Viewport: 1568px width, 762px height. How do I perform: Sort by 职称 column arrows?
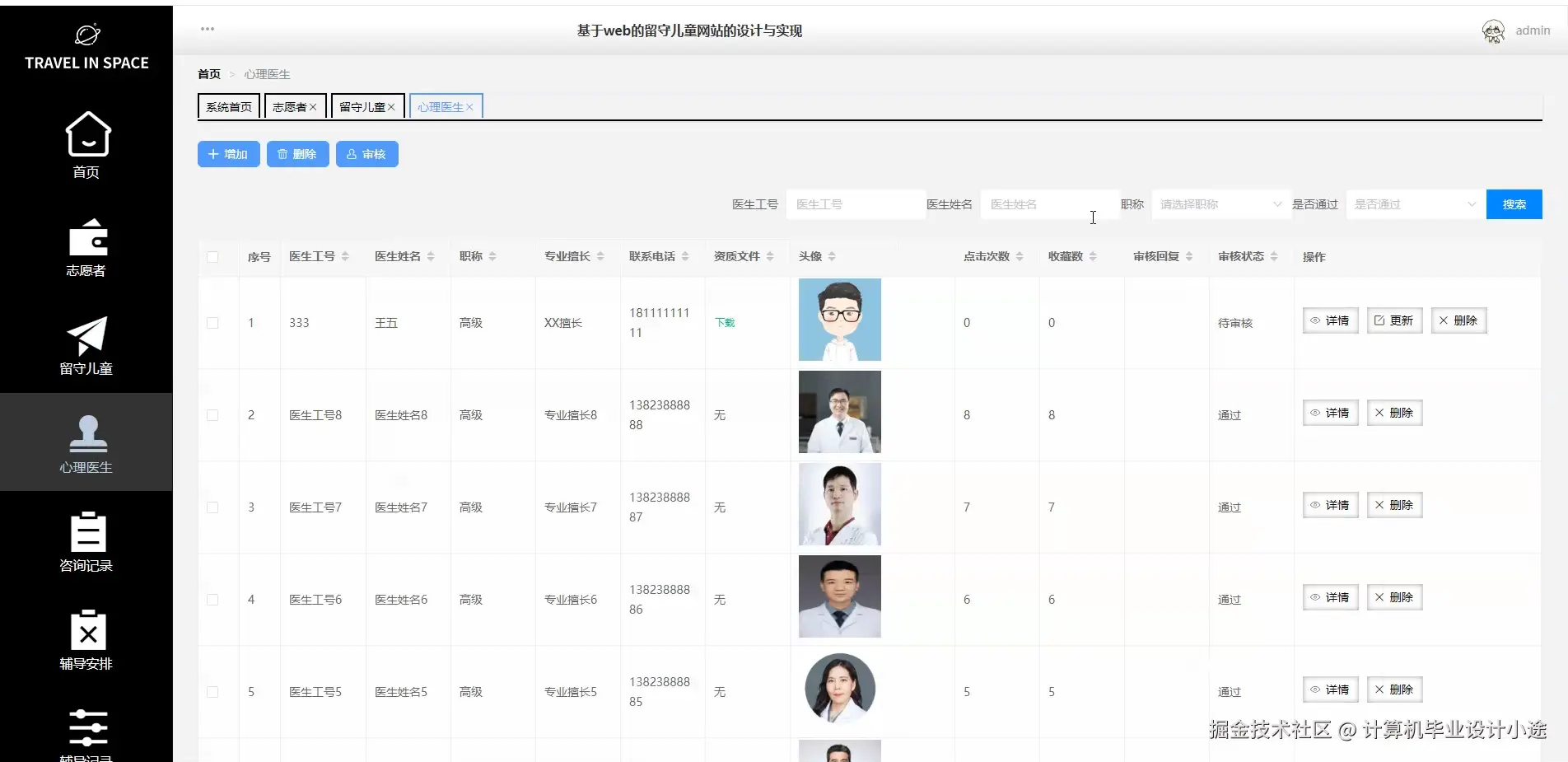[x=492, y=257]
